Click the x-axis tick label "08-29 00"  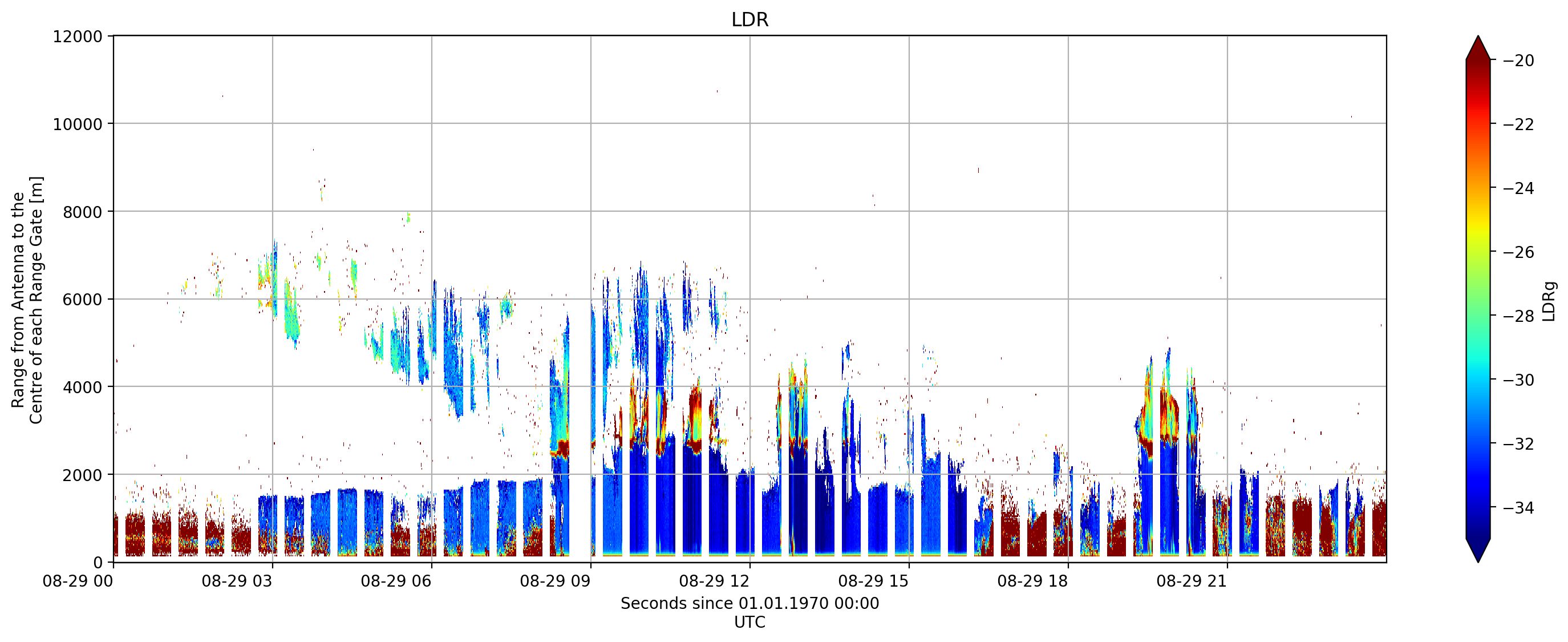(78, 581)
